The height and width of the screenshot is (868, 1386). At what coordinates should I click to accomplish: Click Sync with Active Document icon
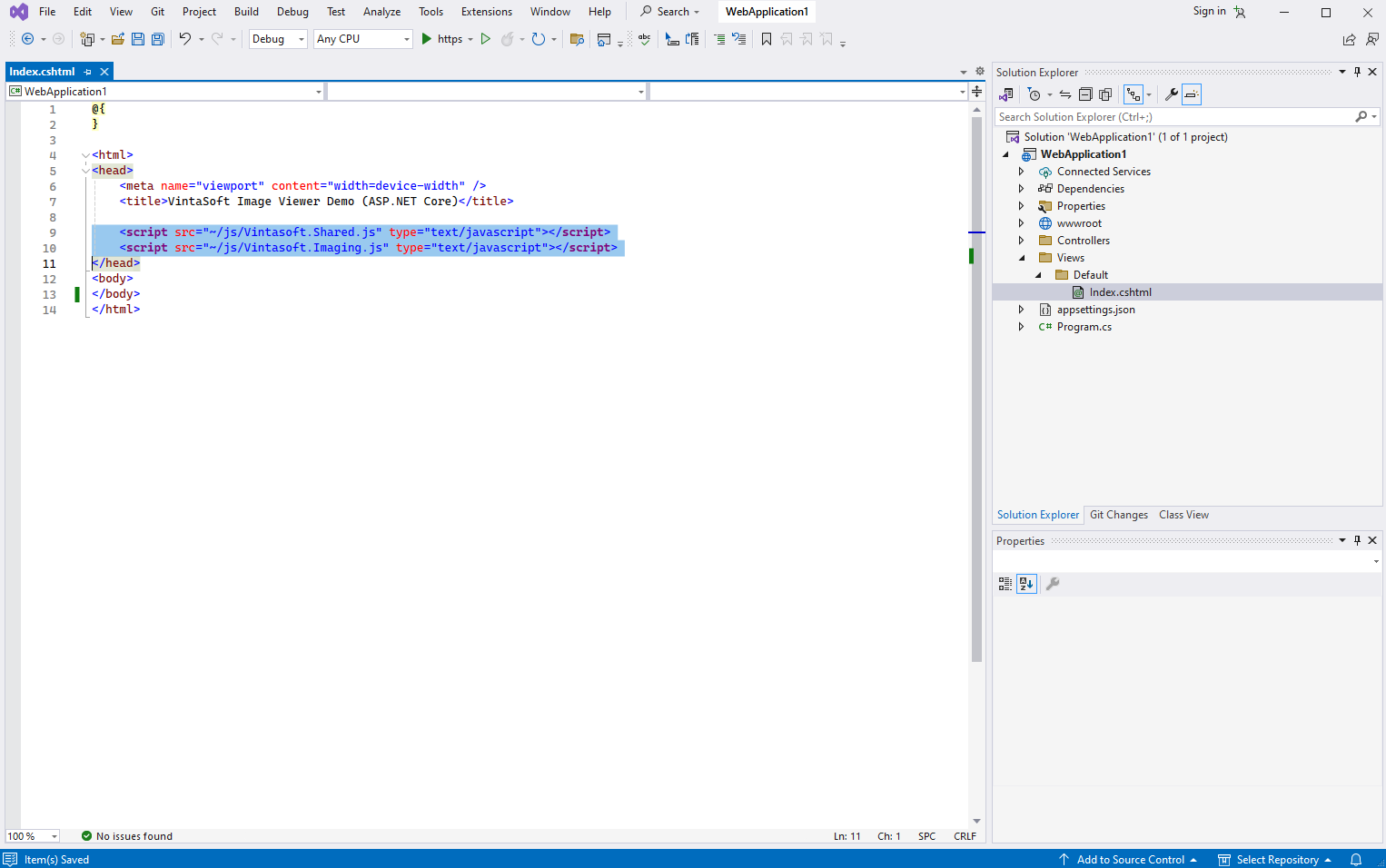click(x=1065, y=94)
